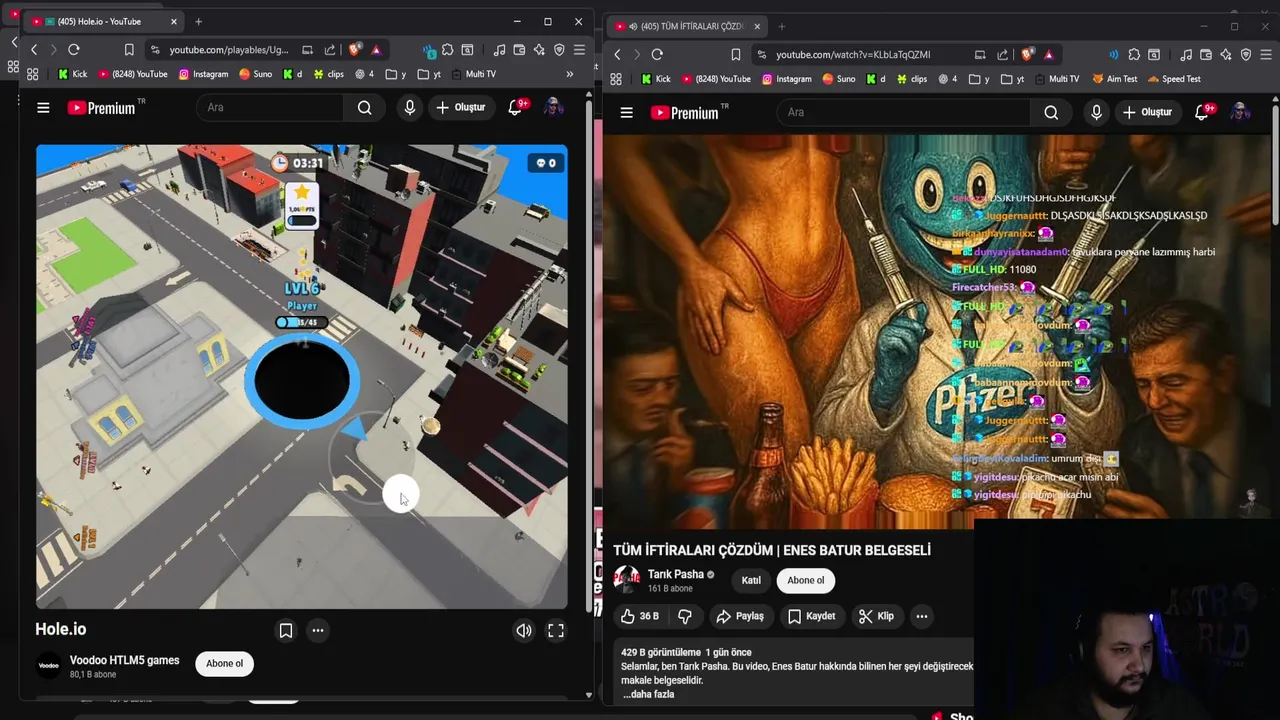This screenshot has width=1280, height=720.
Task: Open Brave main menu in Hole.io window
Action: coord(579,50)
